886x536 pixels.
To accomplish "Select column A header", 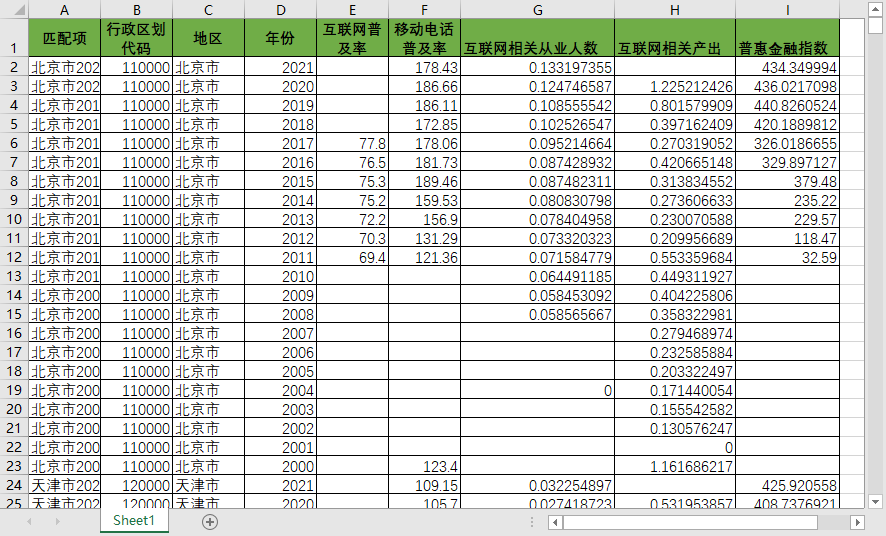I will 64,10.
